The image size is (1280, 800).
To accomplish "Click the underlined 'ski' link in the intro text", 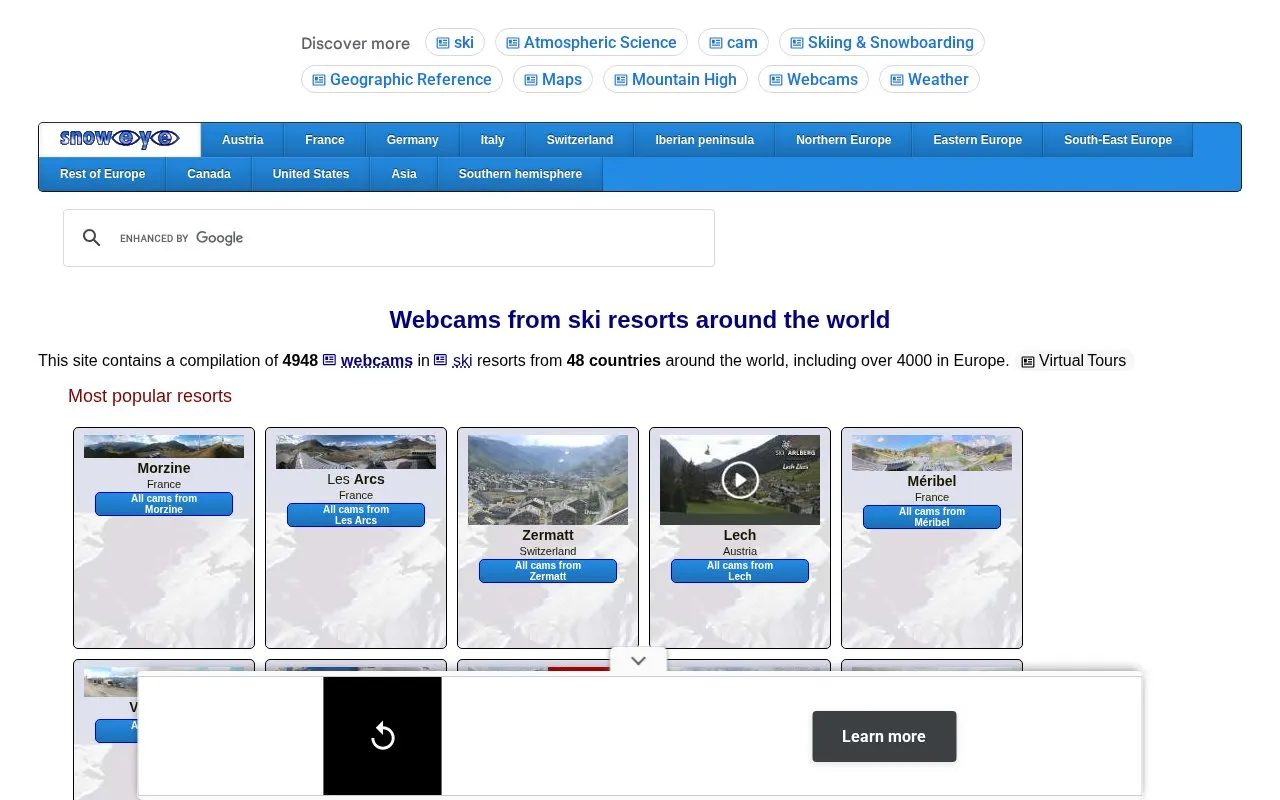I will coord(462,360).
